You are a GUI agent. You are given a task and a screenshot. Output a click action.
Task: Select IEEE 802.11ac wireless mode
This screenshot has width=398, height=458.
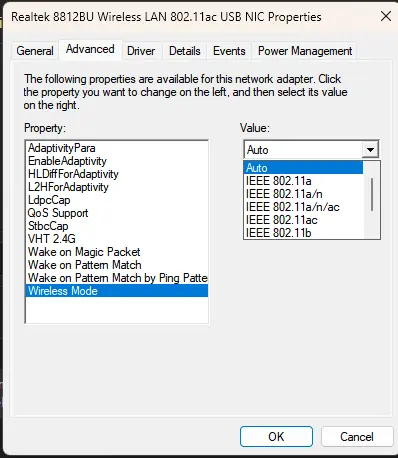303,220
